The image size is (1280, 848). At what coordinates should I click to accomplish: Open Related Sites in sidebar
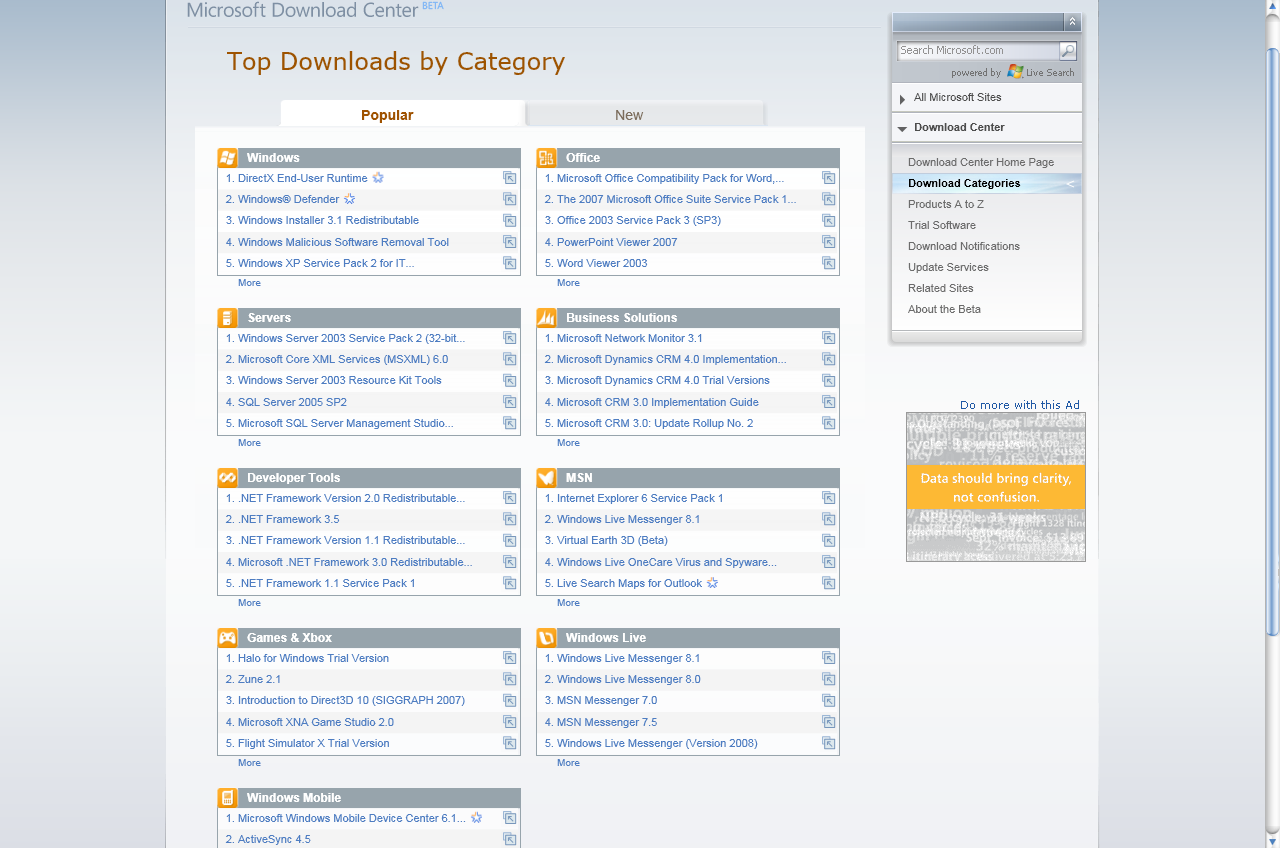pos(941,288)
